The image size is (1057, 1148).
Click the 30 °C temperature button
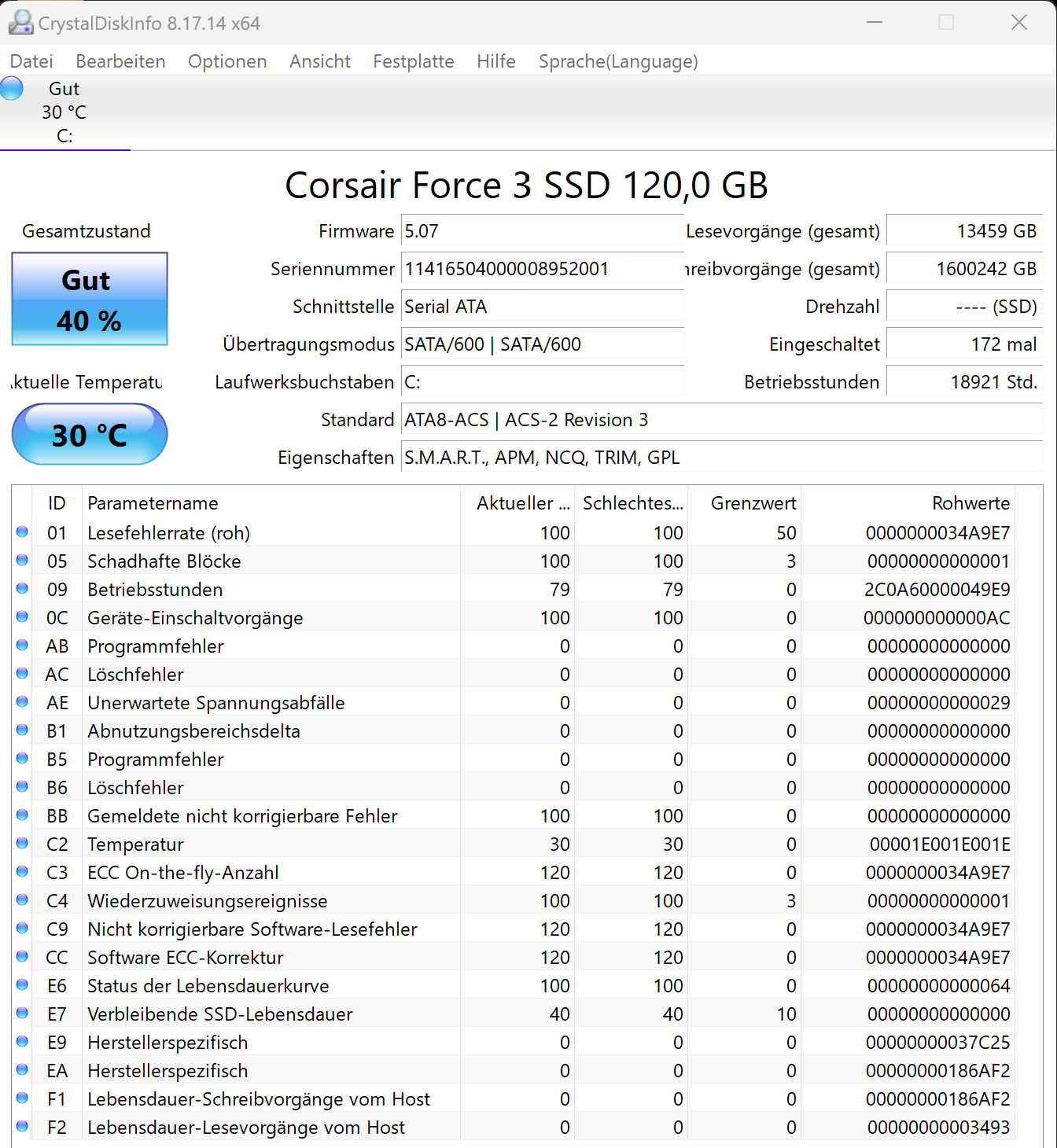pos(90,434)
